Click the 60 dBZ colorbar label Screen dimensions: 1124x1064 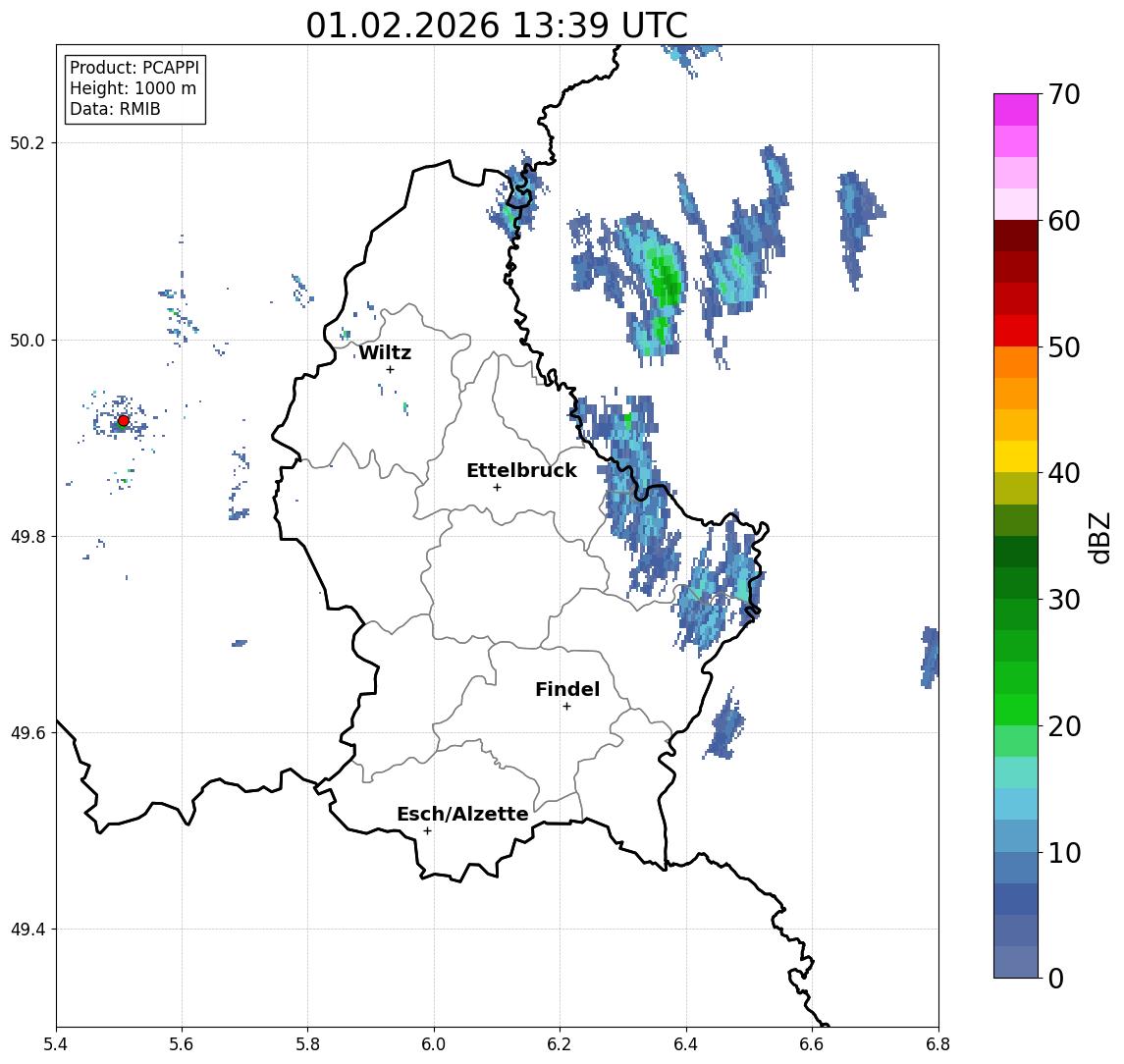tap(1064, 221)
